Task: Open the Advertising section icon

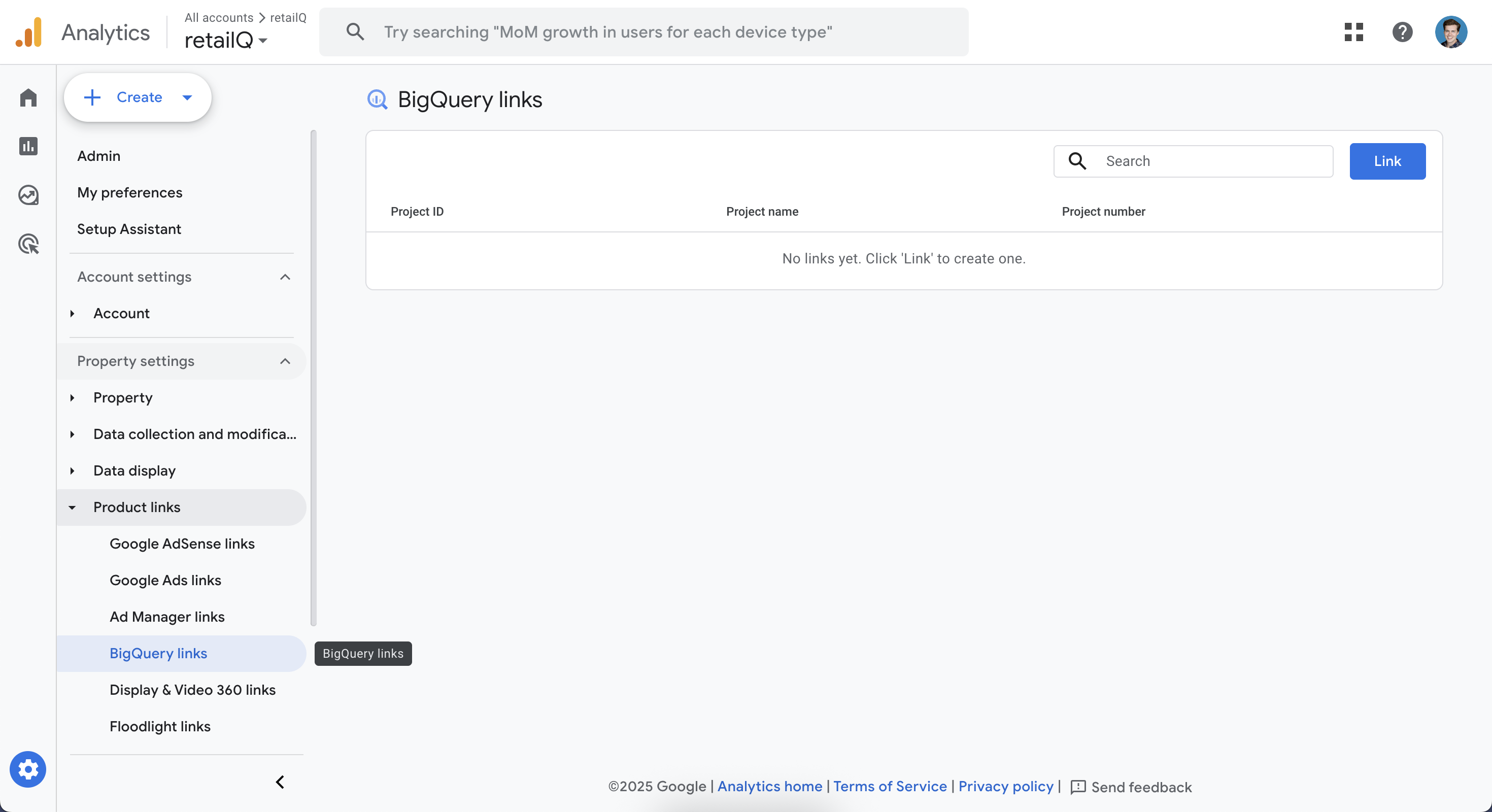Action: click(x=28, y=244)
